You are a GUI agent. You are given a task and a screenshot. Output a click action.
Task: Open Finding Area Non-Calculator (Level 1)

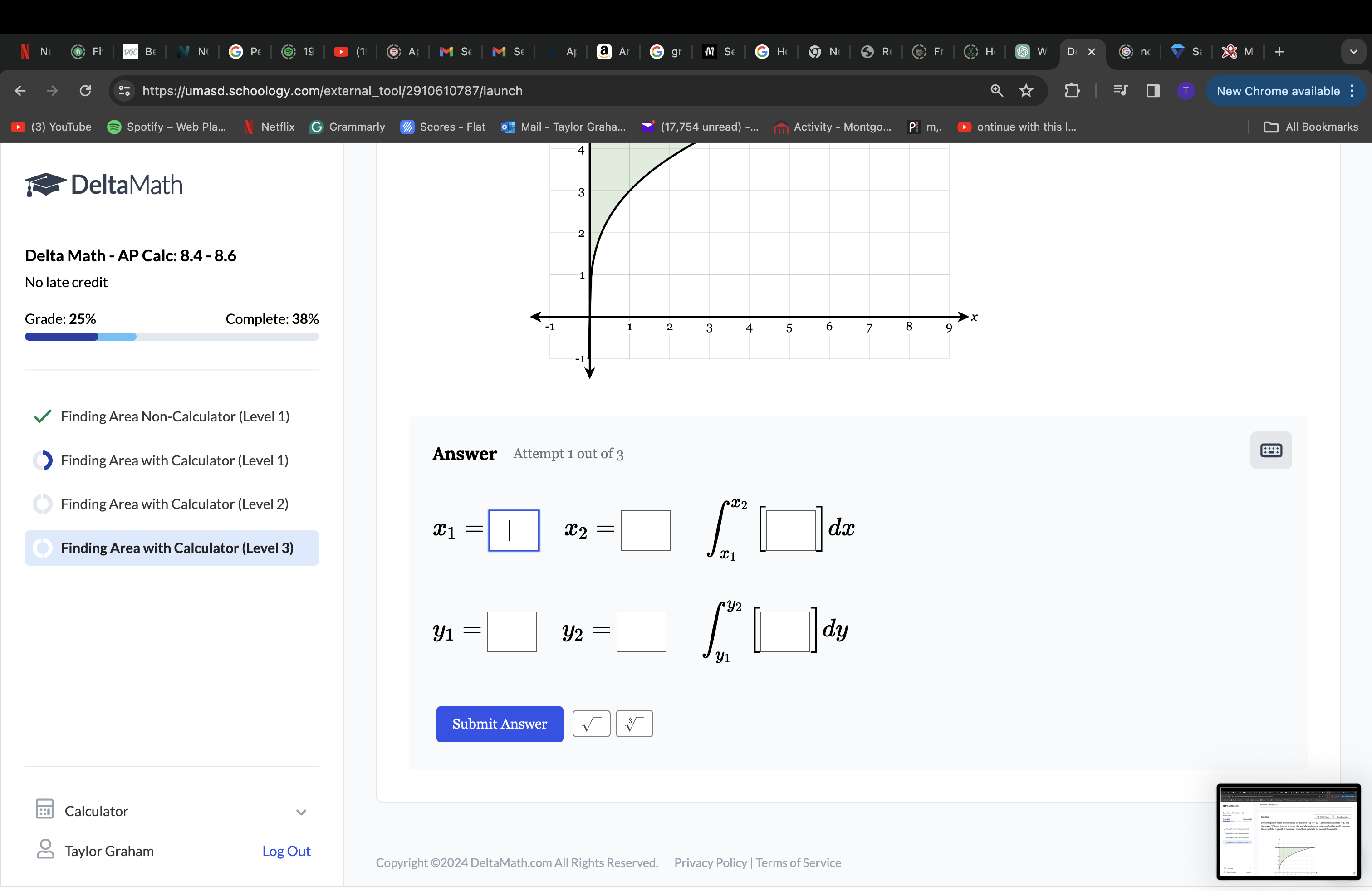pyautogui.click(x=175, y=416)
